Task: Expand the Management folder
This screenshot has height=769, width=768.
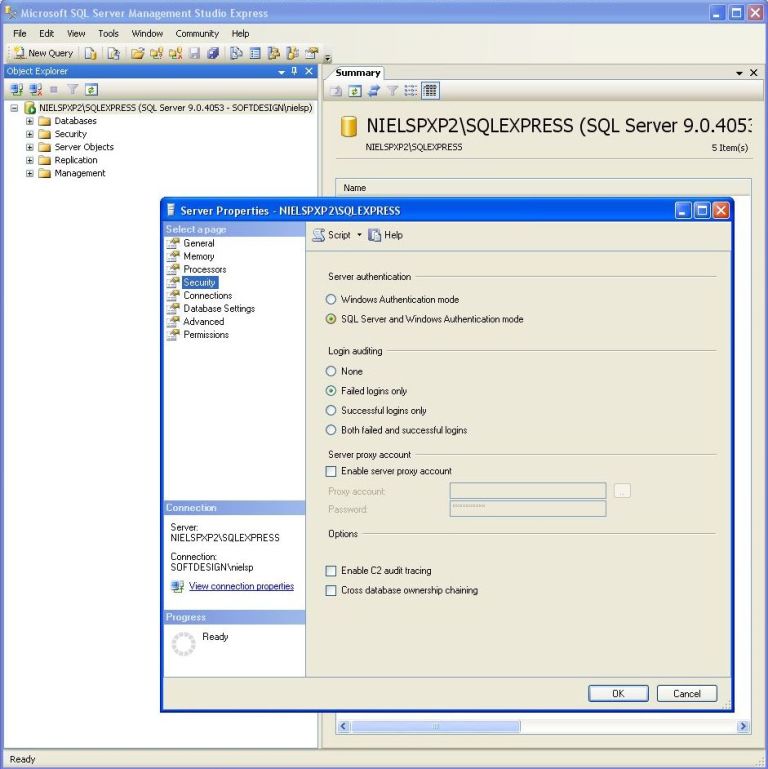Action: (29, 173)
